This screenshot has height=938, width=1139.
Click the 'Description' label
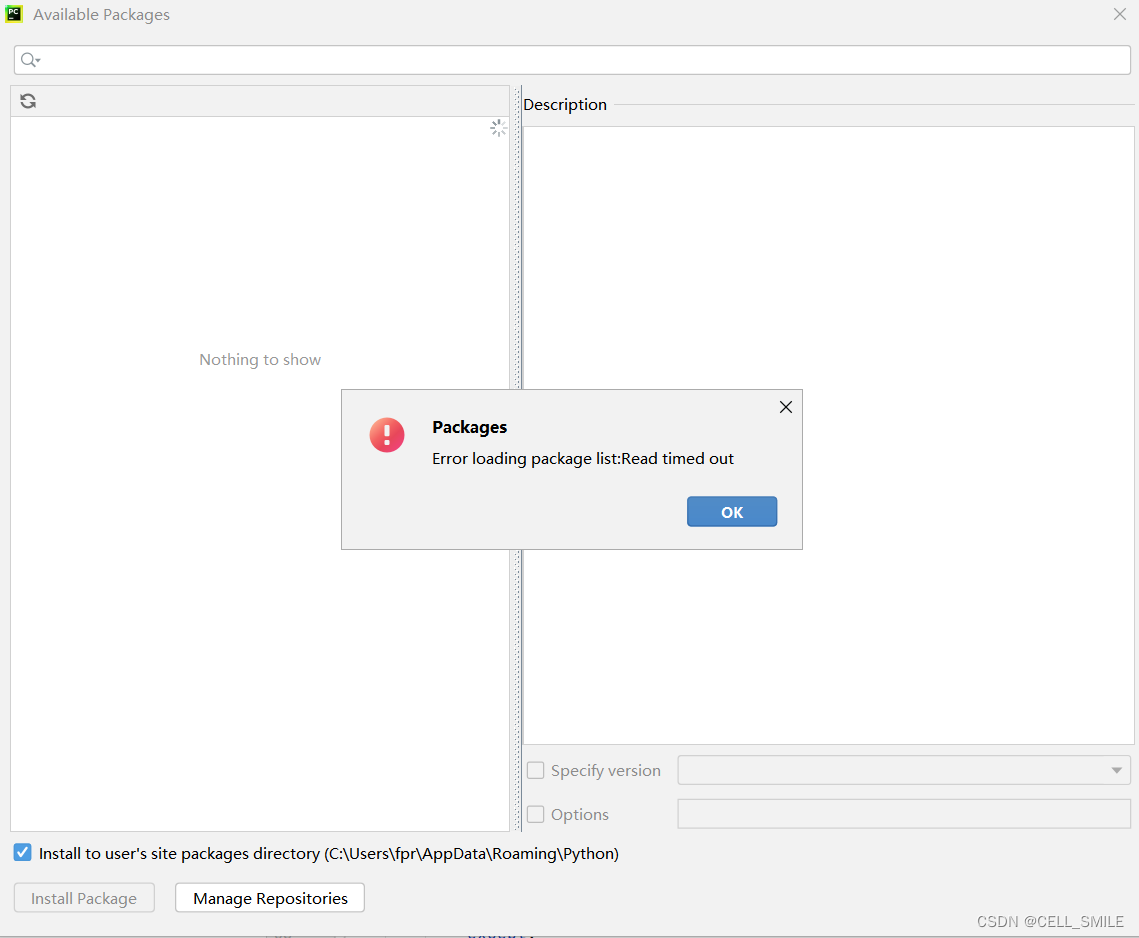[x=564, y=105]
